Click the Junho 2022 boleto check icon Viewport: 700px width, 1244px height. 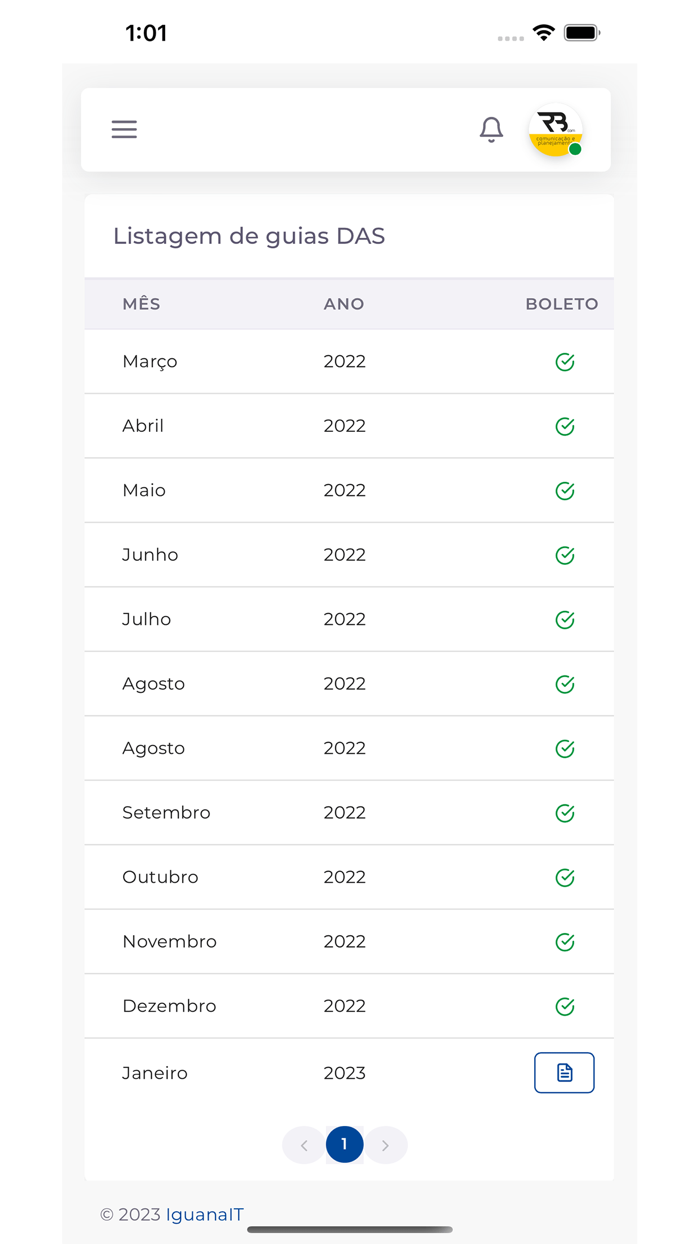[x=565, y=556]
